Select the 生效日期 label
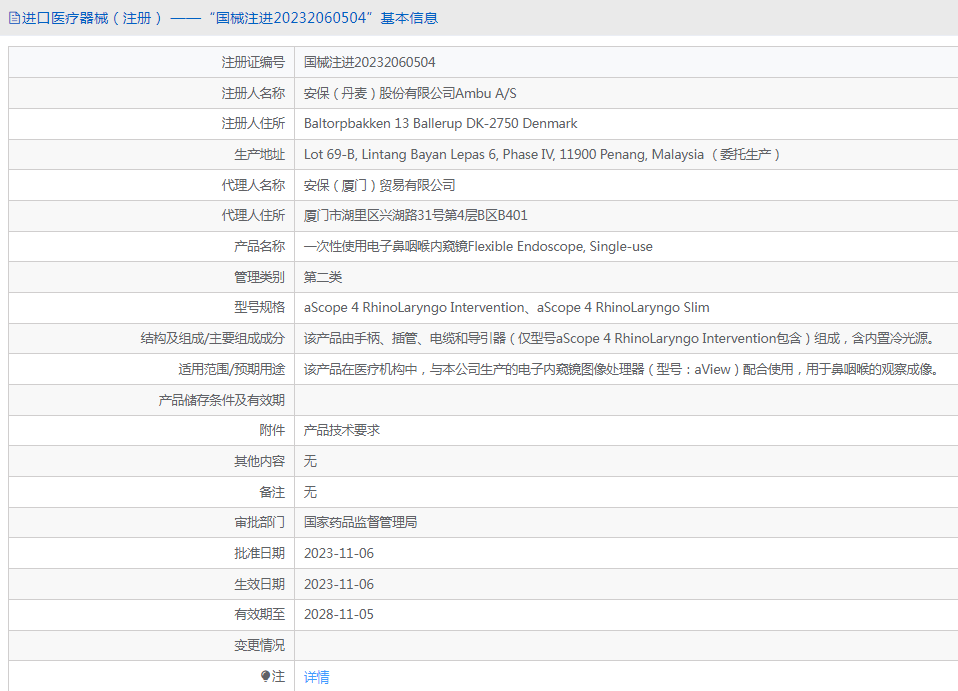The height and width of the screenshot is (691, 958). point(260,584)
